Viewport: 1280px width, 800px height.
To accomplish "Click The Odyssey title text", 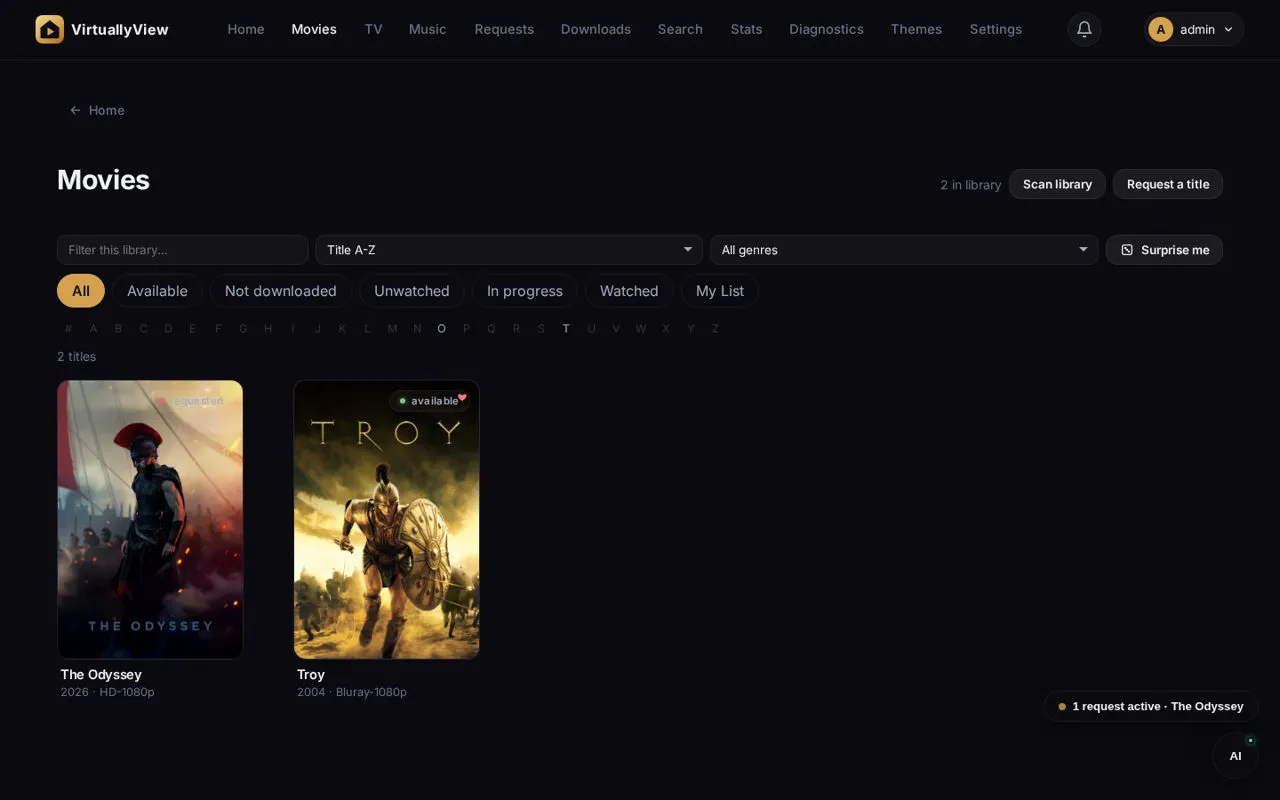I will click(x=101, y=675).
